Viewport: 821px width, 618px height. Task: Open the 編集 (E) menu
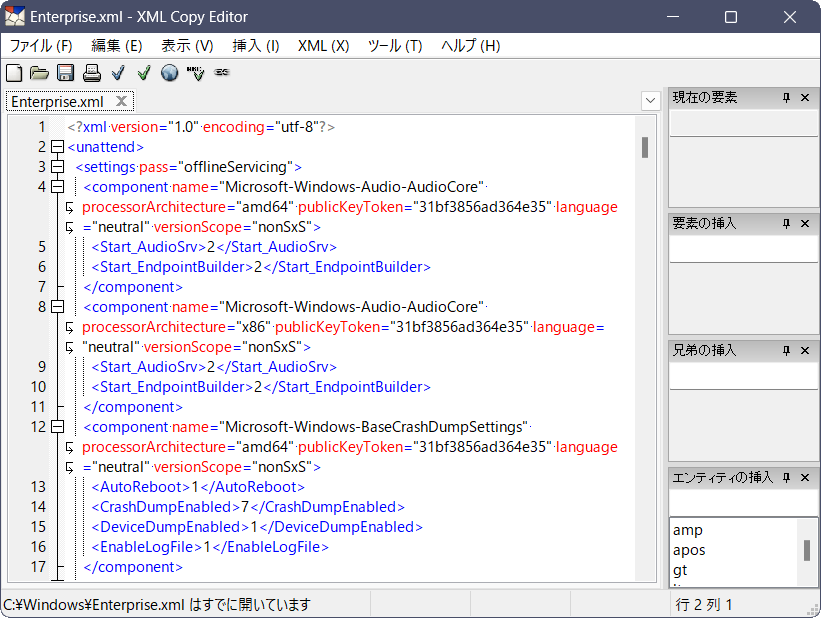click(x=116, y=46)
